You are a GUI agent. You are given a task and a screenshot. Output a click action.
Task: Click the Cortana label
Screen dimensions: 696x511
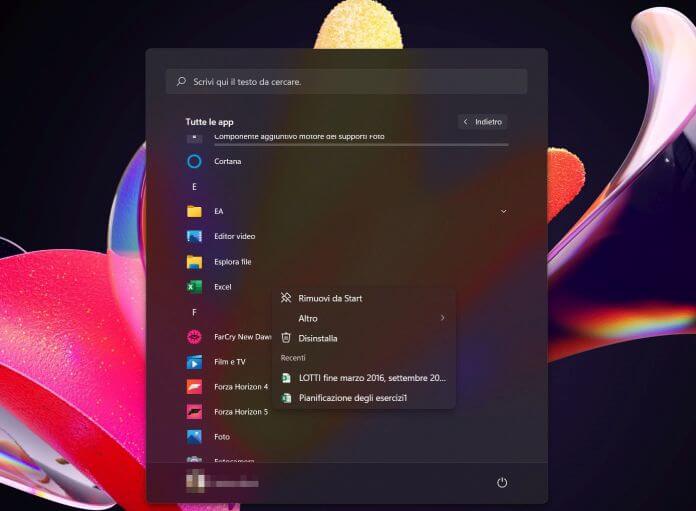point(228,161)
